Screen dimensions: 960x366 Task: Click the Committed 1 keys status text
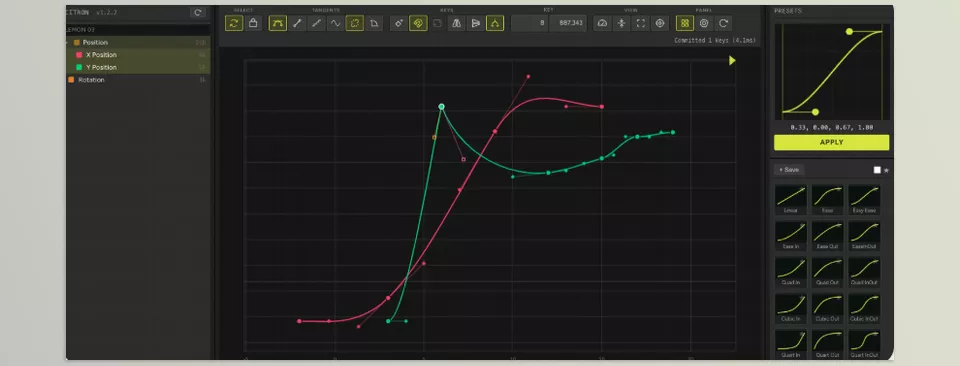(715, 40)
